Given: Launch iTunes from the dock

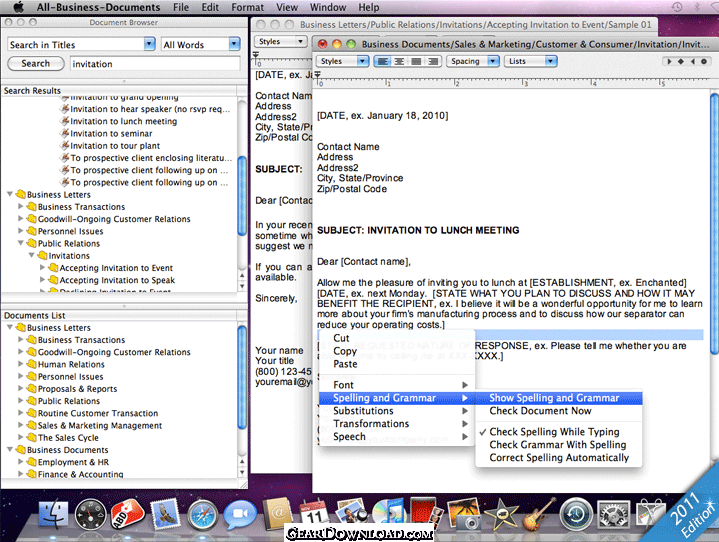Looking at the screenshot, I should [x=388, y=513].
